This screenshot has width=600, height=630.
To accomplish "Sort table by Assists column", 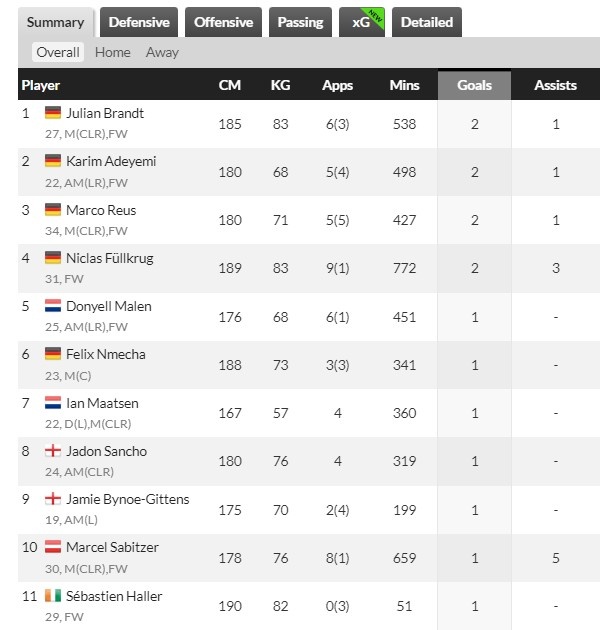I will click(555, 85).
